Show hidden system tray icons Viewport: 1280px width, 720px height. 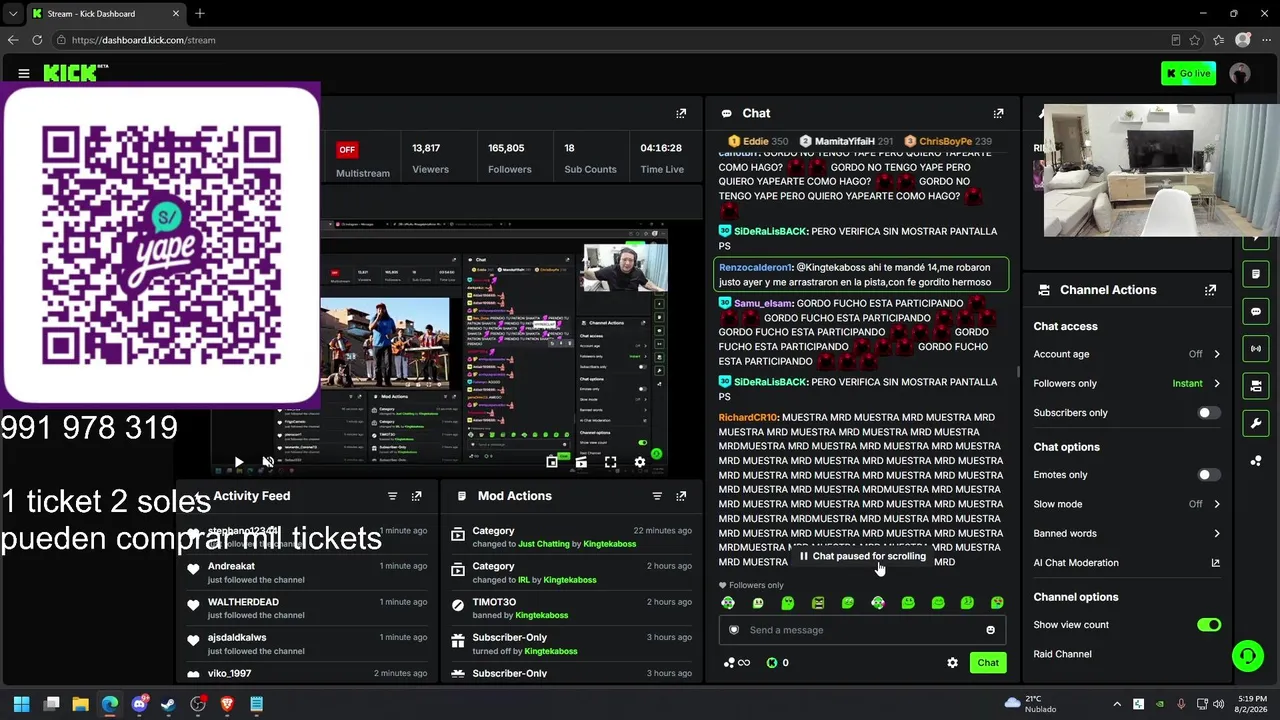pyautogui.click(x=1117, y=704)
